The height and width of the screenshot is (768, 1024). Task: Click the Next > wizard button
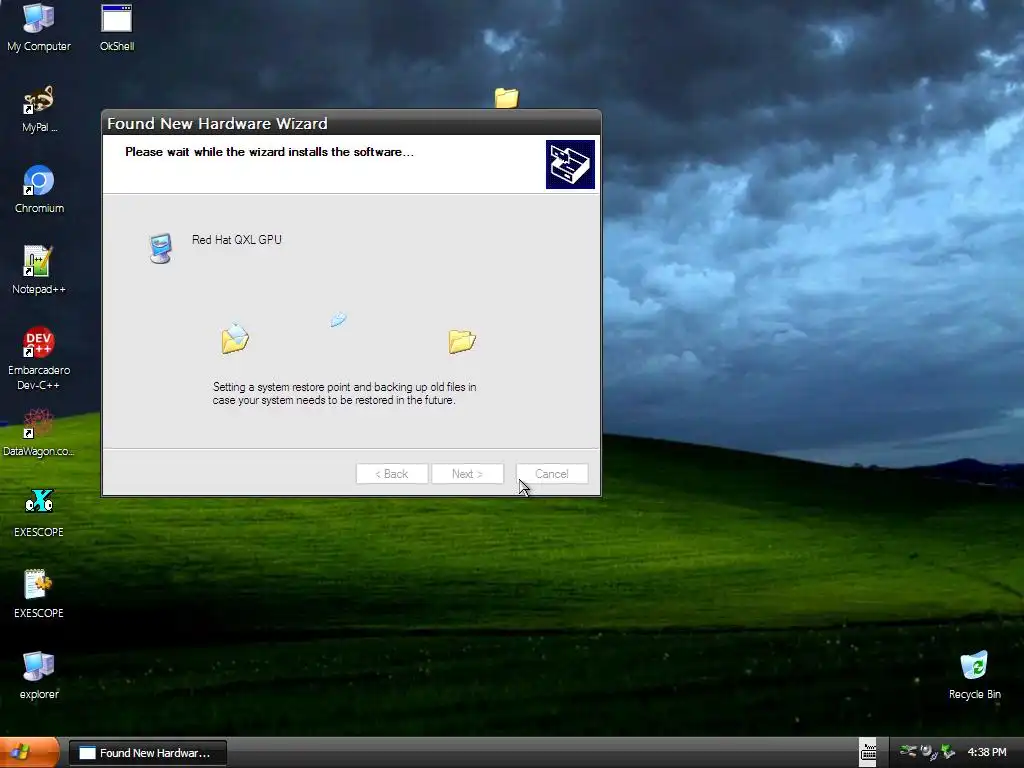[467, 473]
